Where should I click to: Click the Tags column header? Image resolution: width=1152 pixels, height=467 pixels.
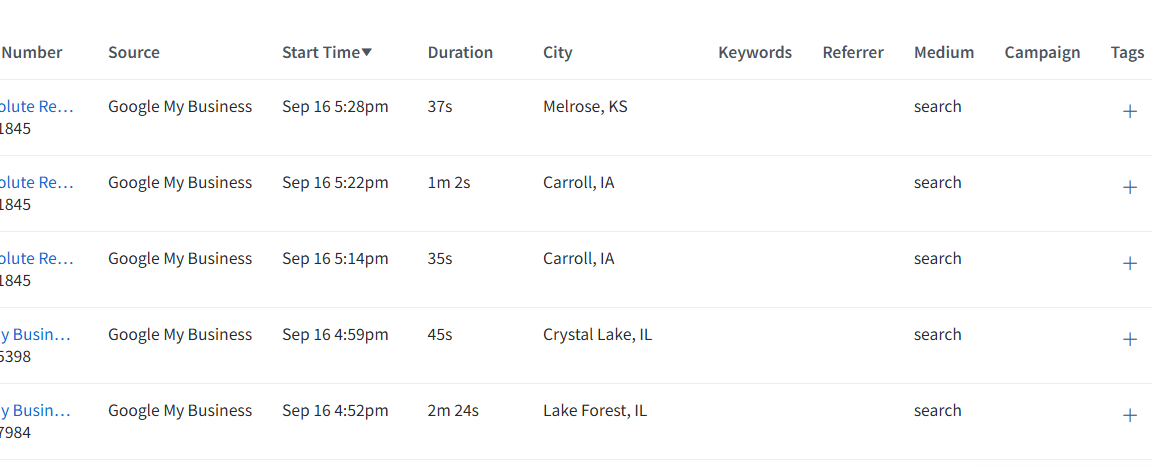[x=1127, y=52]
